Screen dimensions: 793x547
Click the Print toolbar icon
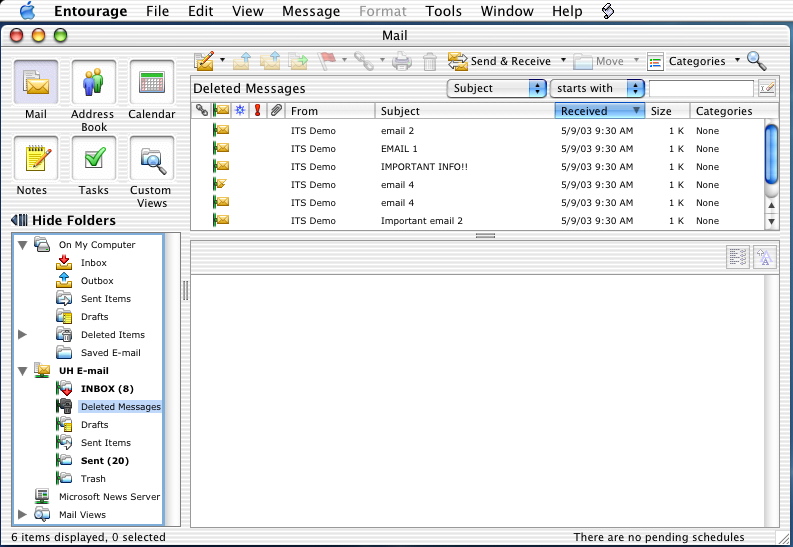pyautogui.click(x=402, y=61)
